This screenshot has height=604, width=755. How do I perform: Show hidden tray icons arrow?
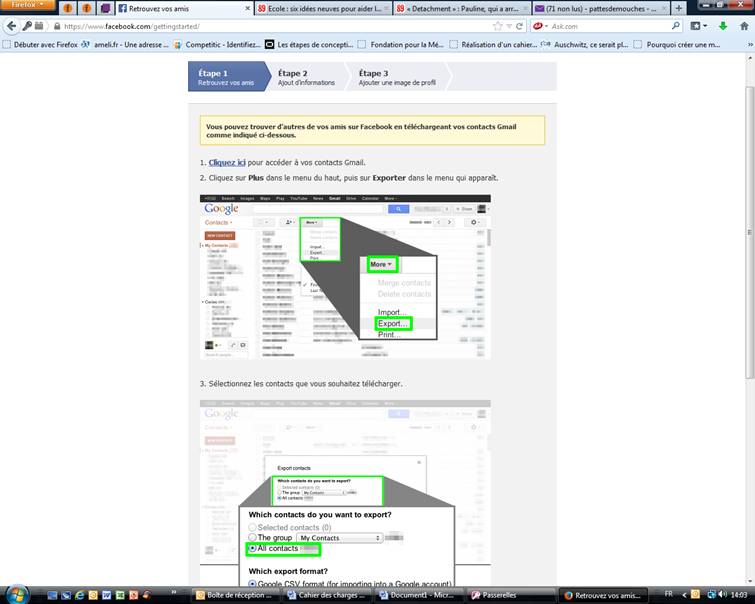685,595
